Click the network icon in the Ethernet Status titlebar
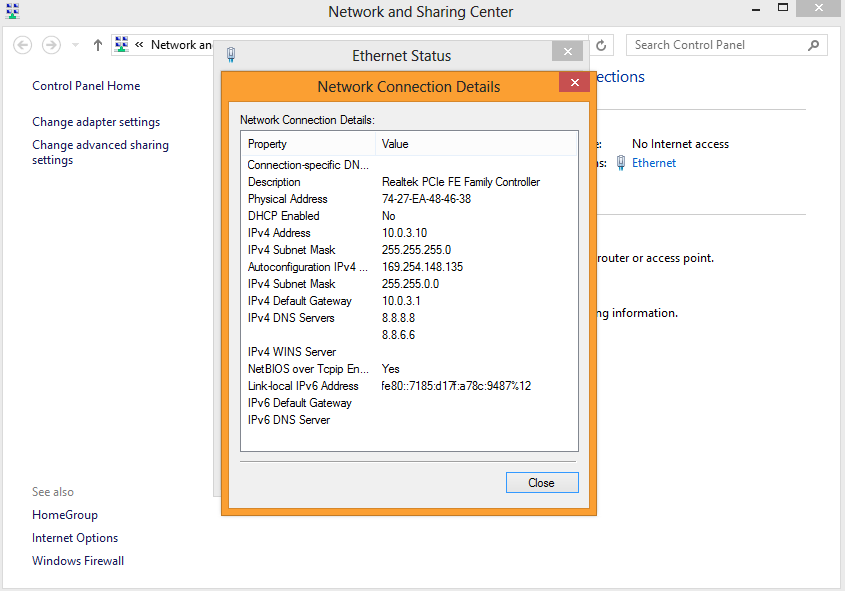 tap(231, 54)
